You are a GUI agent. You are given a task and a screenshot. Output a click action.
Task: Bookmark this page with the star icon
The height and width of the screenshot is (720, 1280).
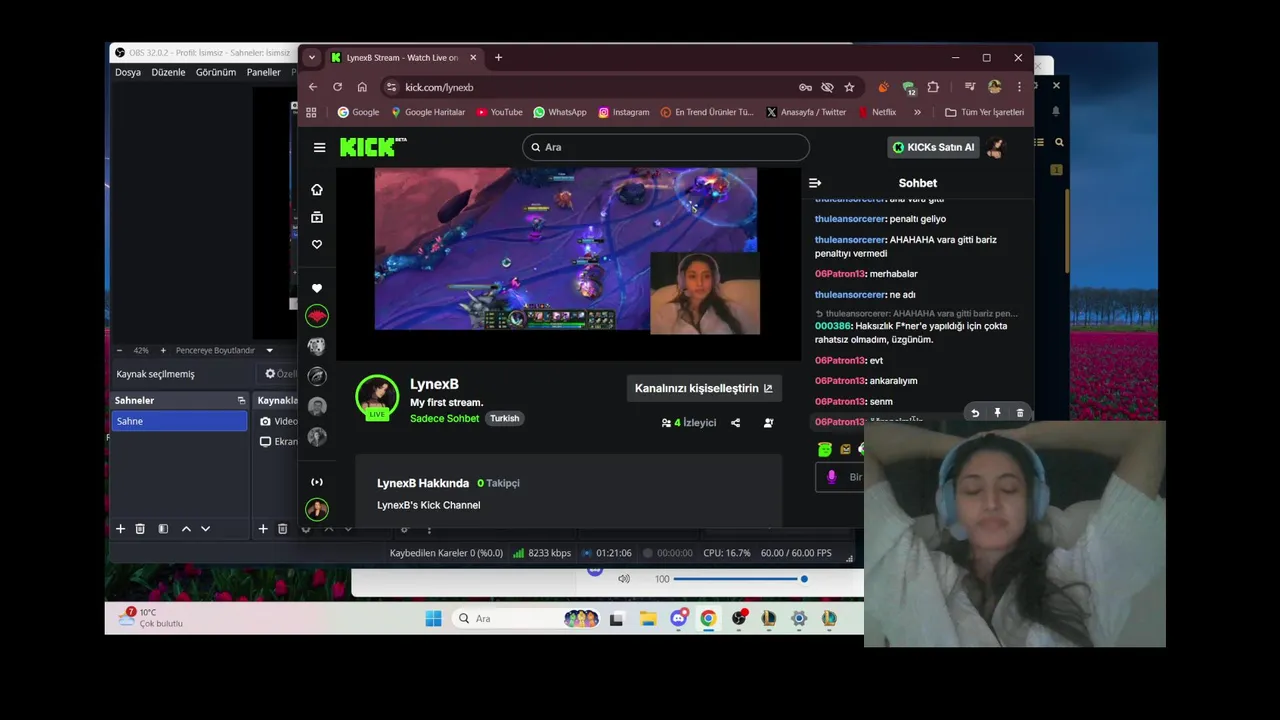[849, 87]
